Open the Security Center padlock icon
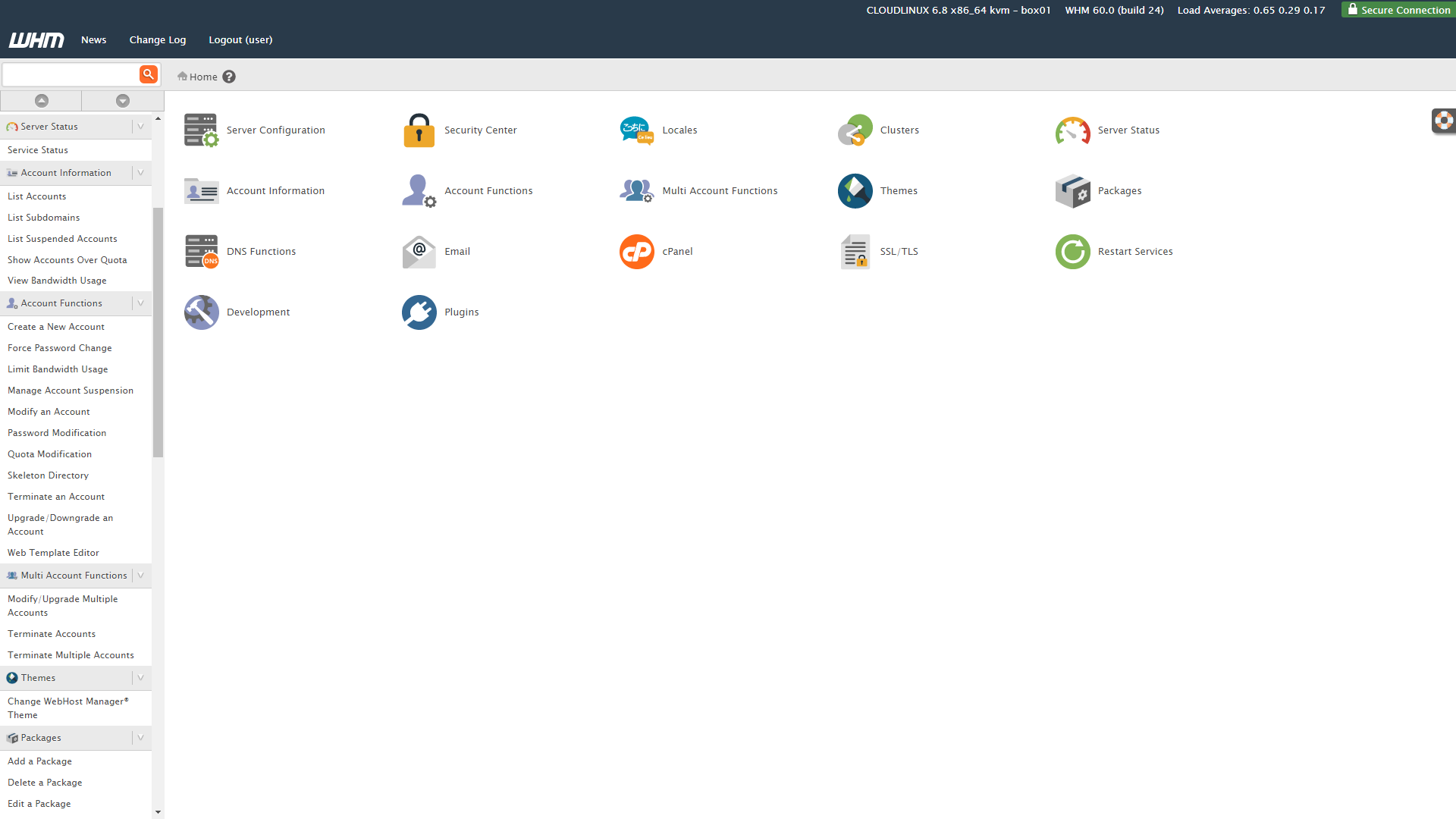This screenshot has height=819, width=1456. point(419,130)
